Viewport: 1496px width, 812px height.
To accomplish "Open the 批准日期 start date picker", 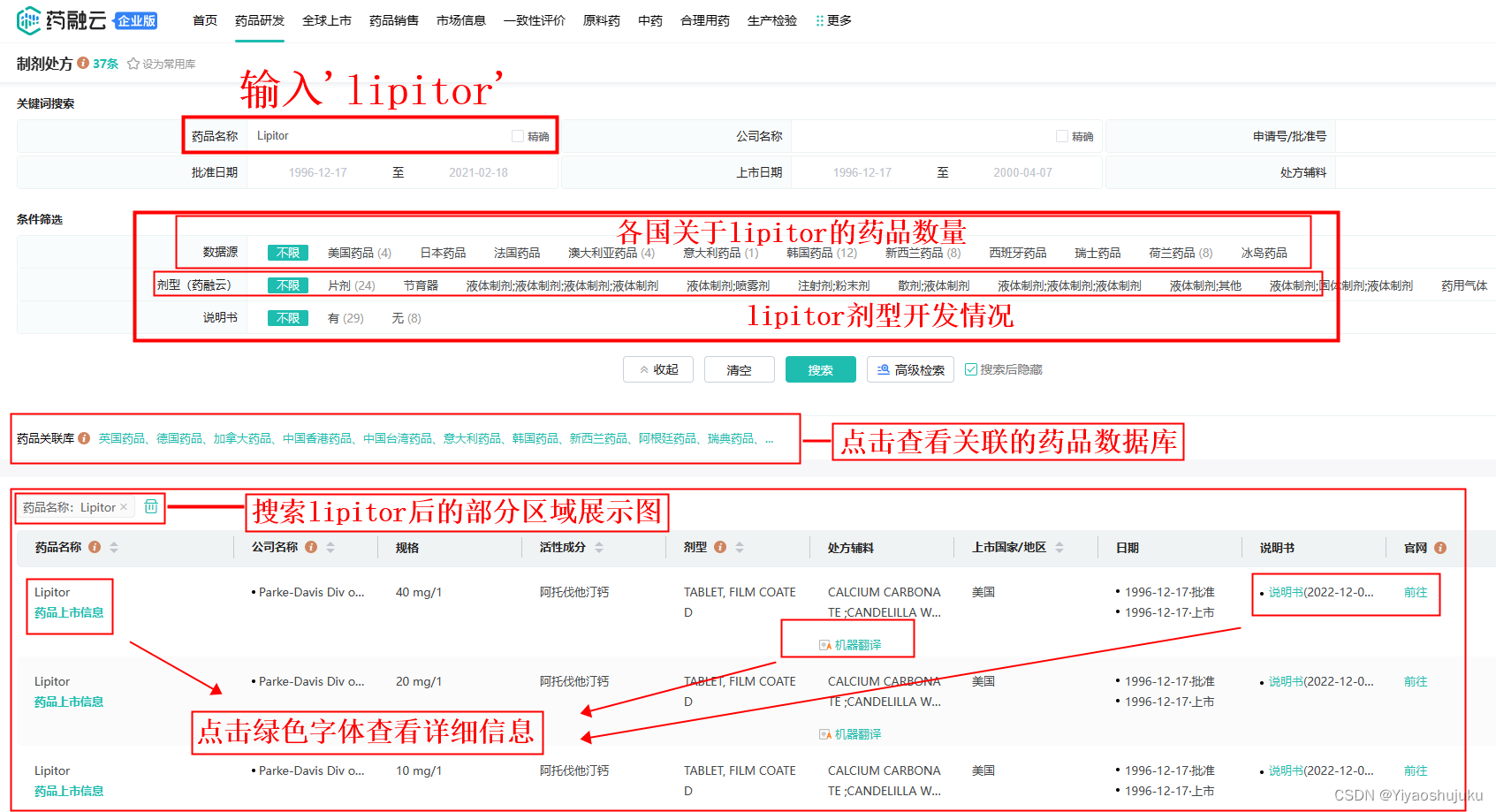I will pos(318,172).
